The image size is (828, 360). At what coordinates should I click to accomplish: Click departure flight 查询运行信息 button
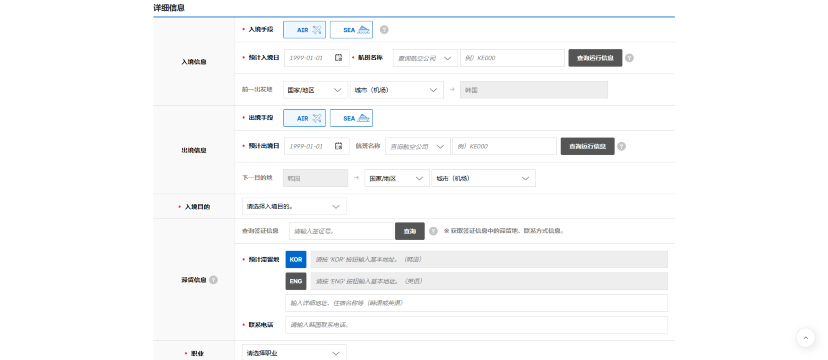click(x=588, y=146)
